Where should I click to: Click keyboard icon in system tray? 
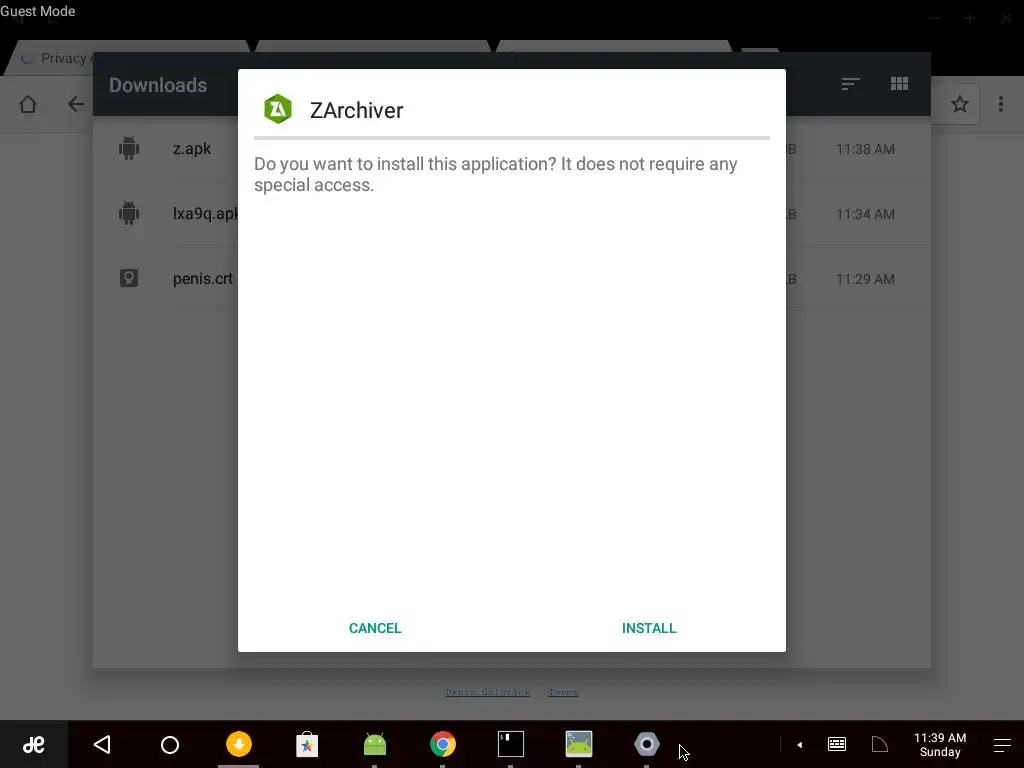tap(837, 744)
